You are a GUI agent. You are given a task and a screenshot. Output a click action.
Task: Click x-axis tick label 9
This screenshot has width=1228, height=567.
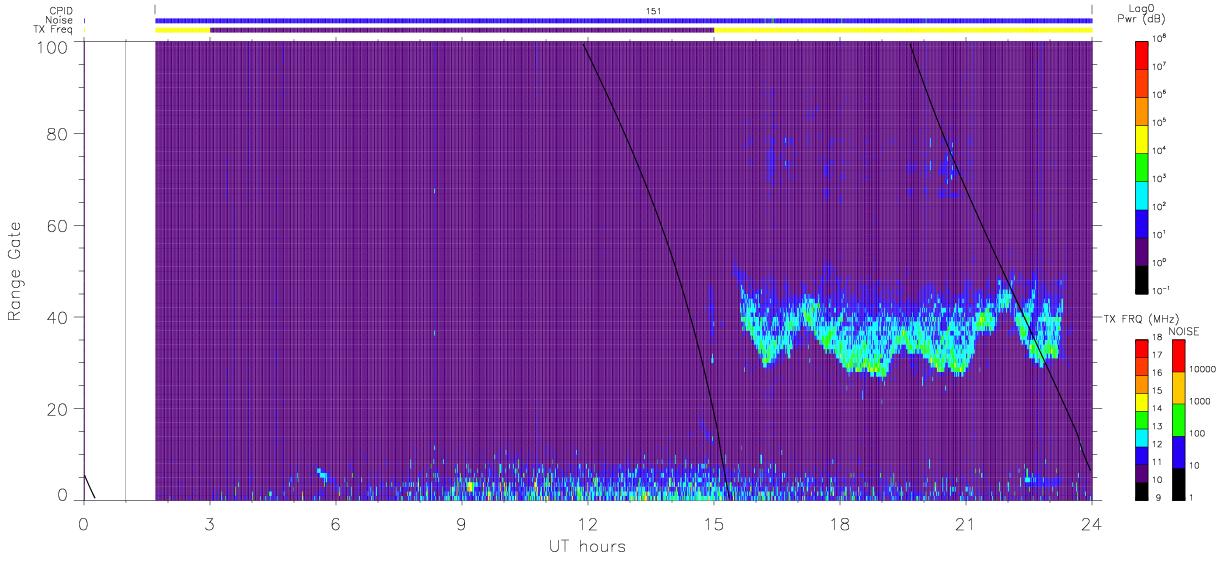461,523
